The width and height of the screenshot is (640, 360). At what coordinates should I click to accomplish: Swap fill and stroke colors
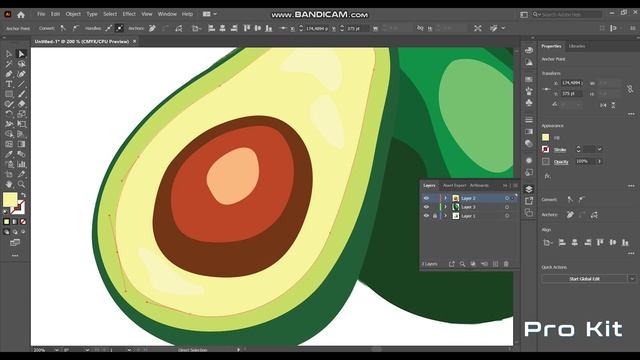(23, 195)
